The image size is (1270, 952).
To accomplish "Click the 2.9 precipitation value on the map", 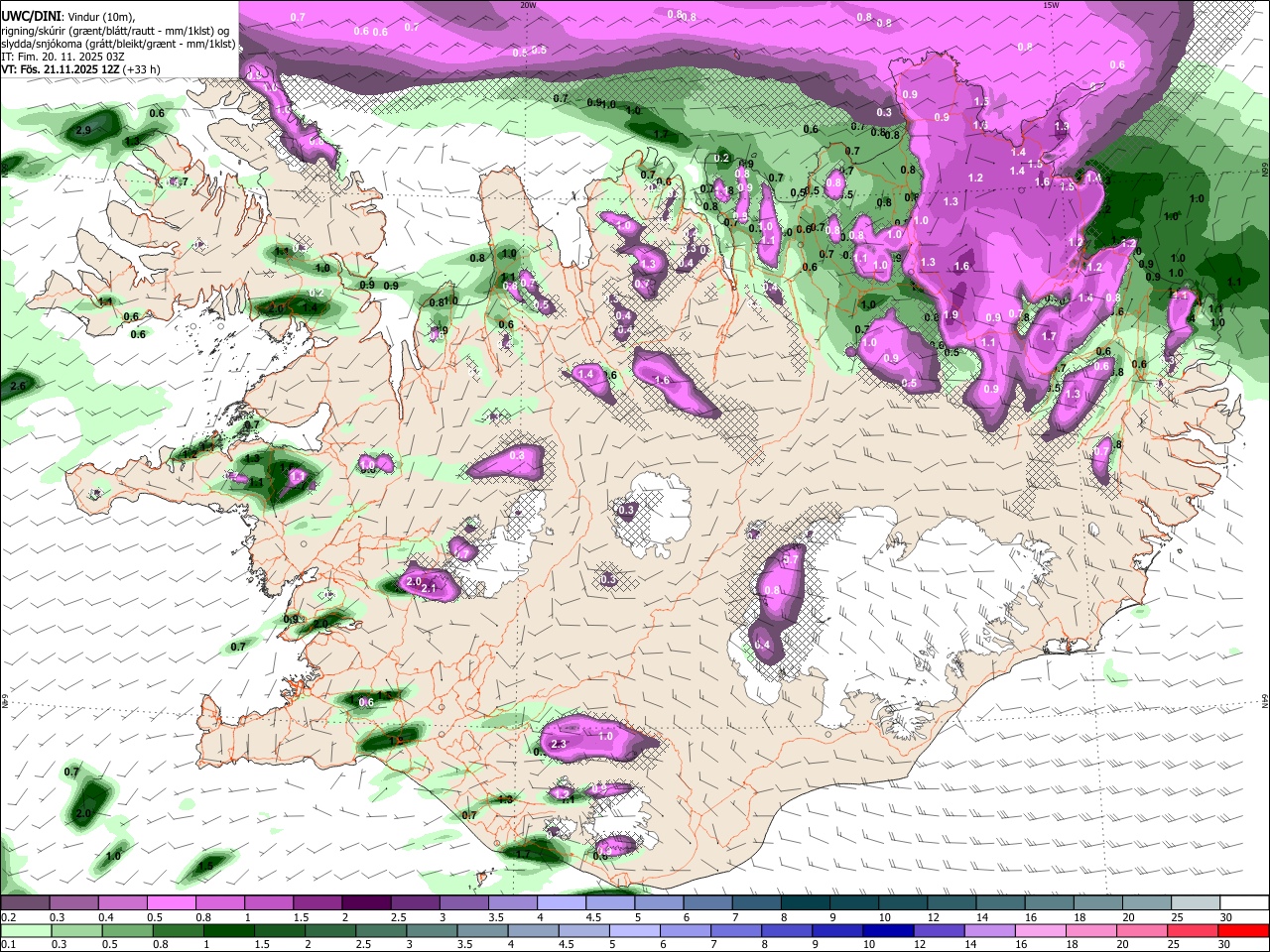I will pyautogui.click(x=83, y=130).
